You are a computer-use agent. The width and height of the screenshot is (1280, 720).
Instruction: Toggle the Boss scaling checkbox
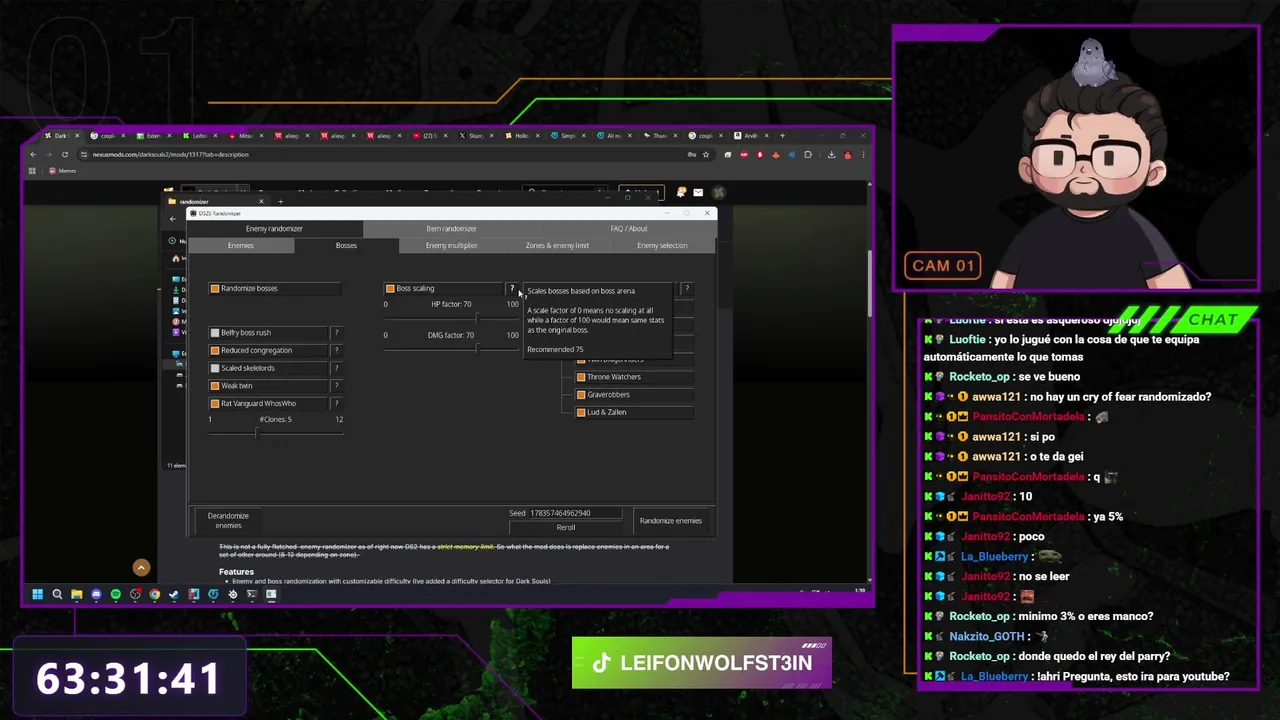390,288
